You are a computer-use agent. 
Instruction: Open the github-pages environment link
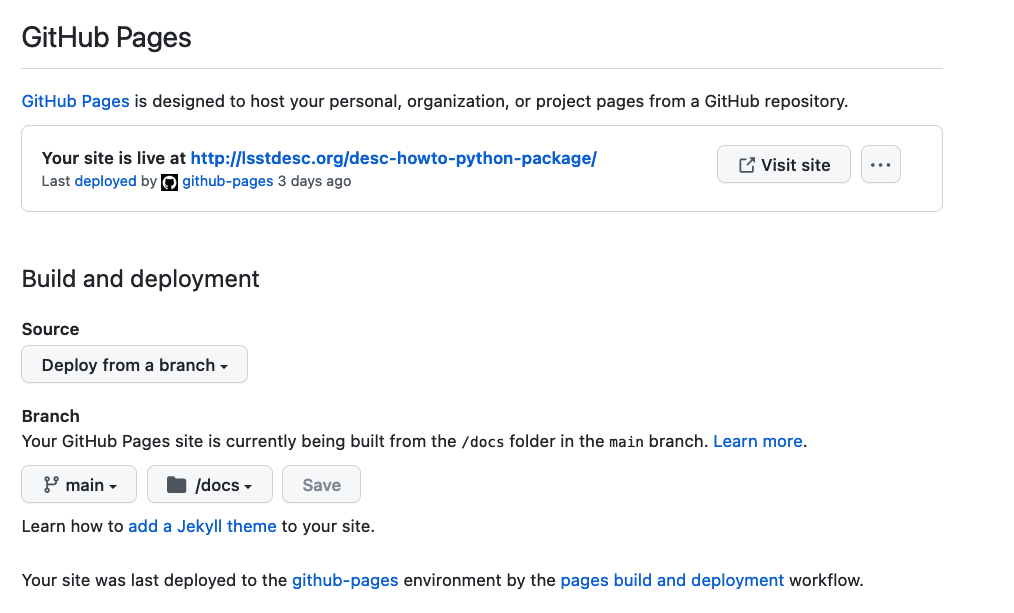click(x=345, y=581)
